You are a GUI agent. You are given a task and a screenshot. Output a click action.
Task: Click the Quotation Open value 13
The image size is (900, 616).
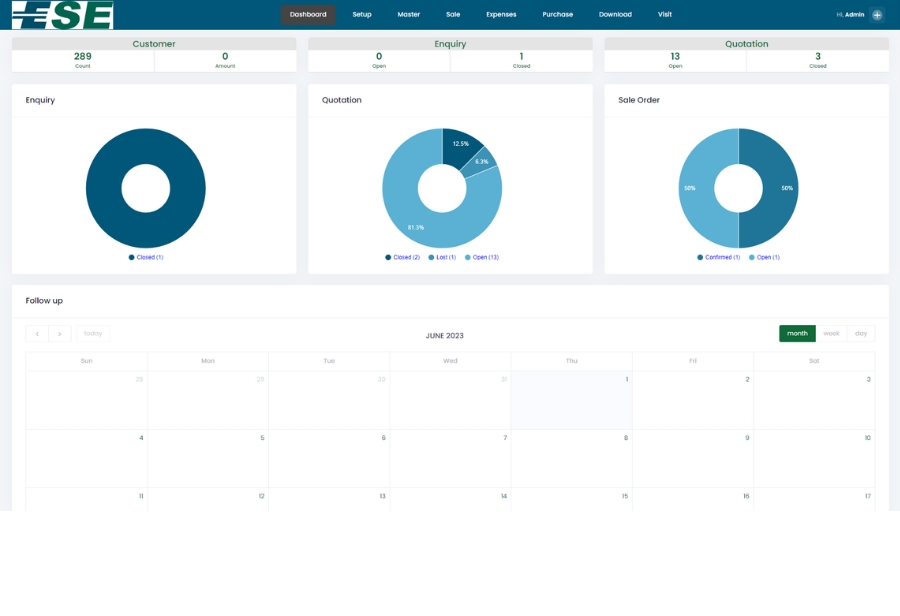pos(675,56)
